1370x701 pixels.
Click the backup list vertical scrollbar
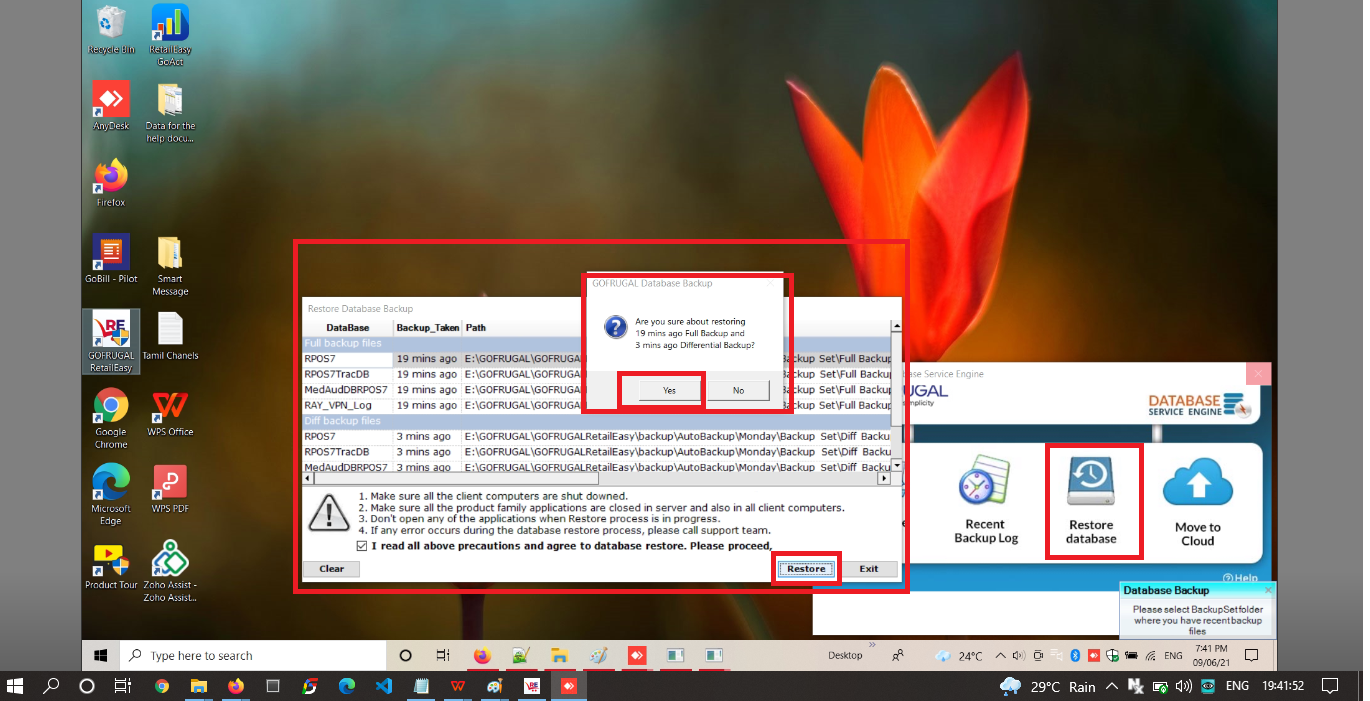tap(897, 395)
